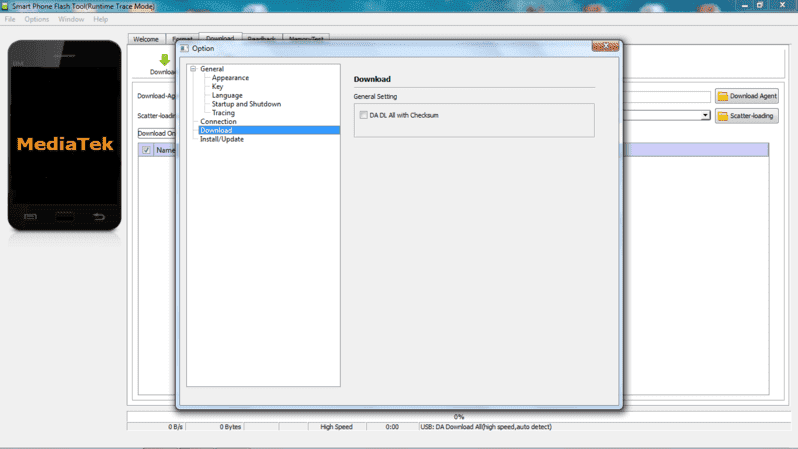The height and width of the screenshot is (449, 798).
Task: Click the folder icon on Scatter-loading
Action: (x=723, y=116)
